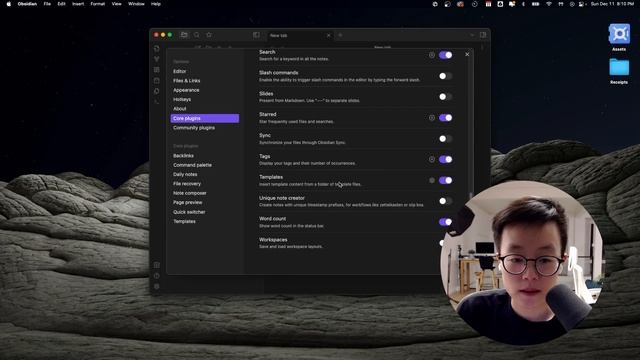
Task: Close the settings dialog
Action: (x=467, y=54)
